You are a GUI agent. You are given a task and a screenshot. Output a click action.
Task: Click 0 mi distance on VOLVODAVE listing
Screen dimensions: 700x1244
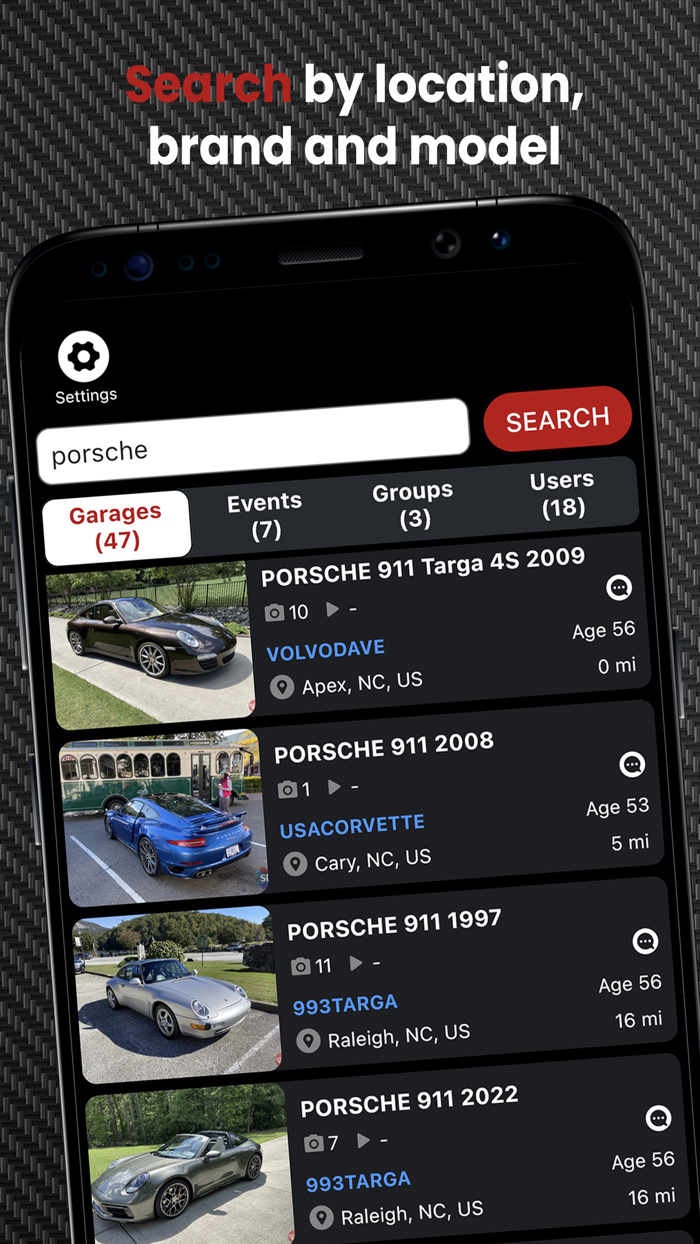pos(617,666)
